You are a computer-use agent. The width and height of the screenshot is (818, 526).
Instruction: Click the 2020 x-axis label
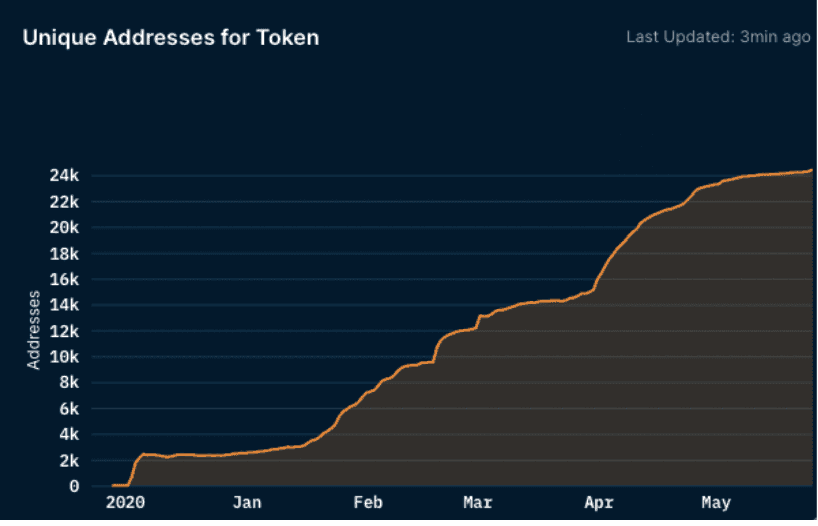tap(125, 503)
